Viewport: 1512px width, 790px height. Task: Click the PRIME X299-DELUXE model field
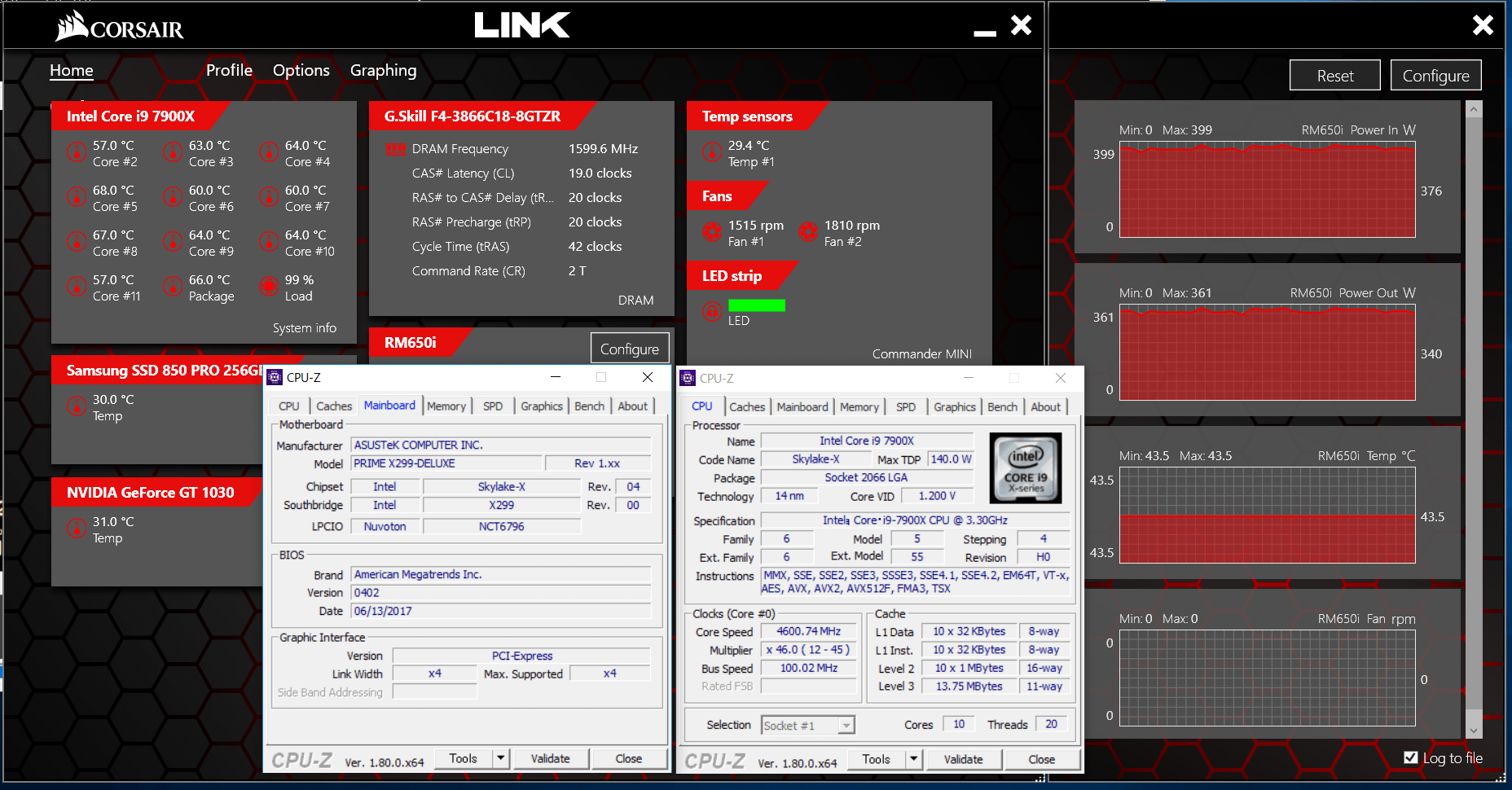point(447,463)
